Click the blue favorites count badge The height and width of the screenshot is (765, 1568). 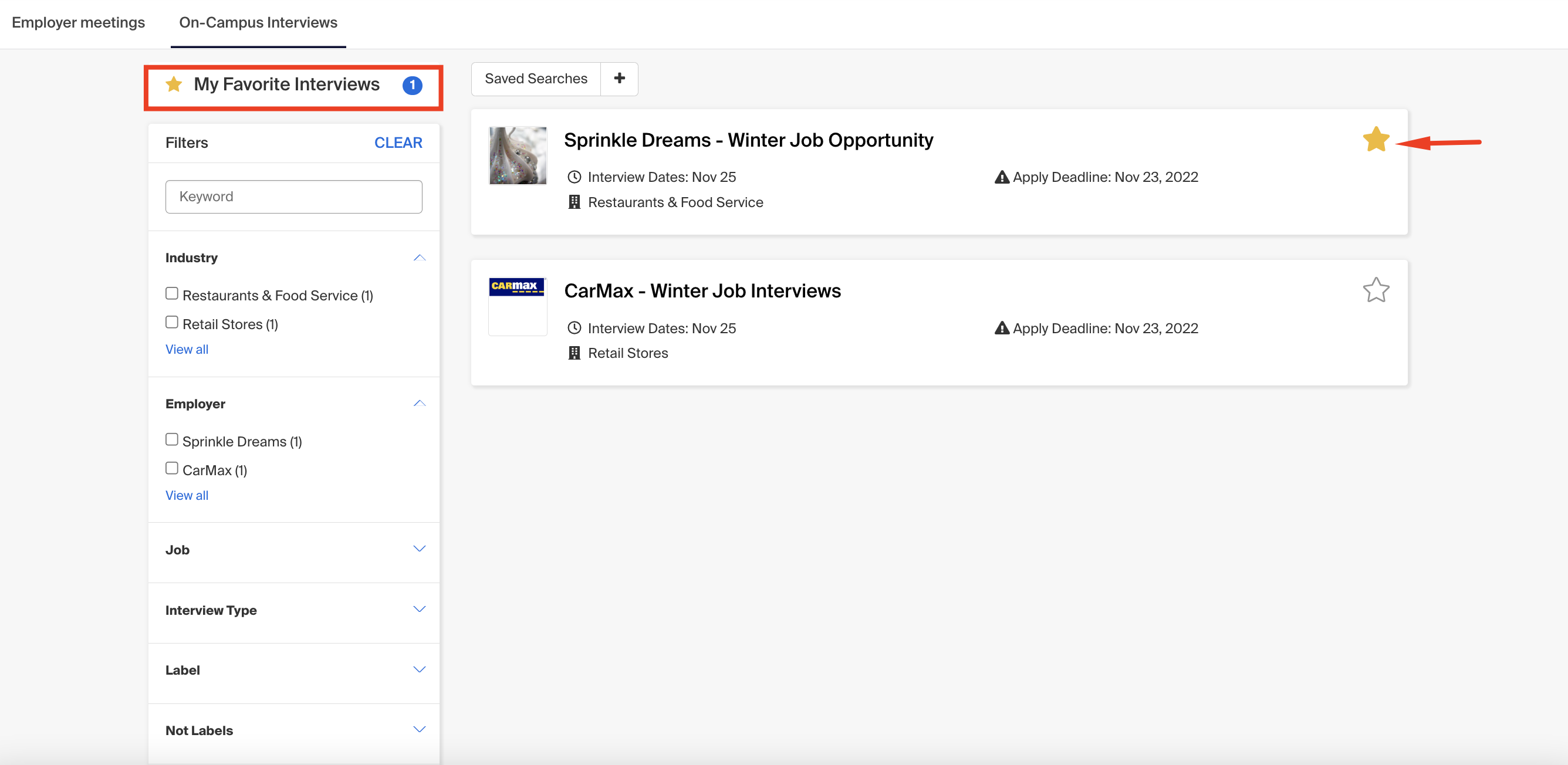point(412,85)
